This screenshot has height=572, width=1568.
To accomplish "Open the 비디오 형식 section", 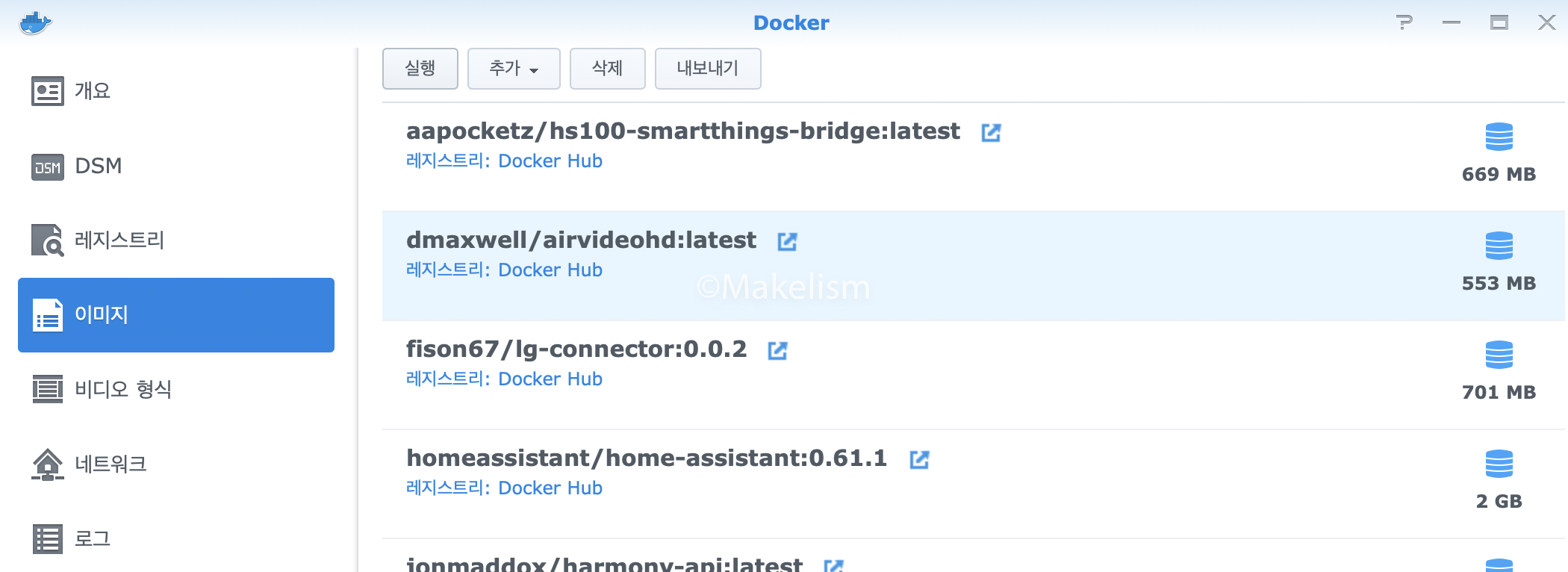I will coord(176,390).
